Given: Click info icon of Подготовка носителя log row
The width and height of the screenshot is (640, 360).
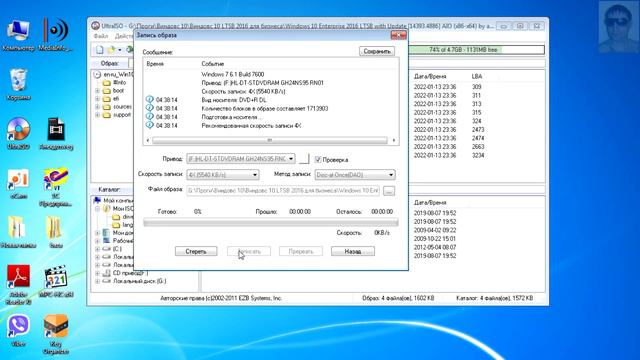Looking at the screenshot, I should pos(149,117).
